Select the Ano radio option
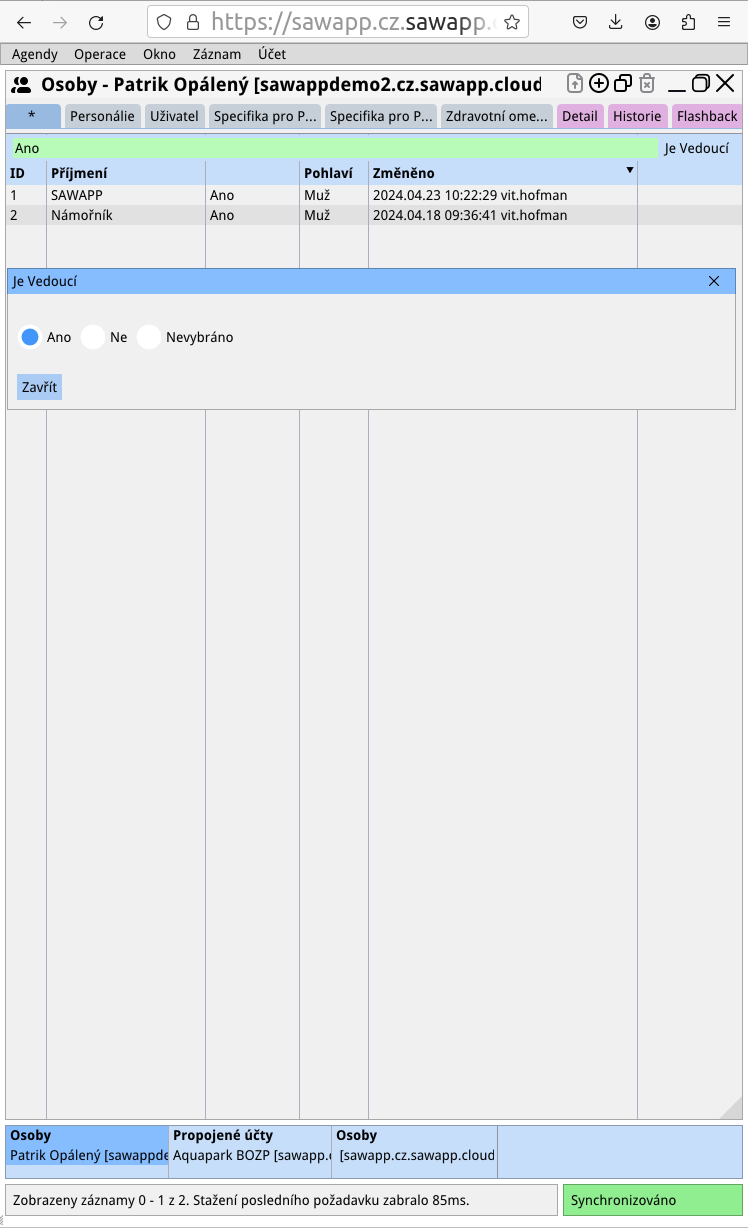The height and width of the screenshot is (1228, 748). 30,337
